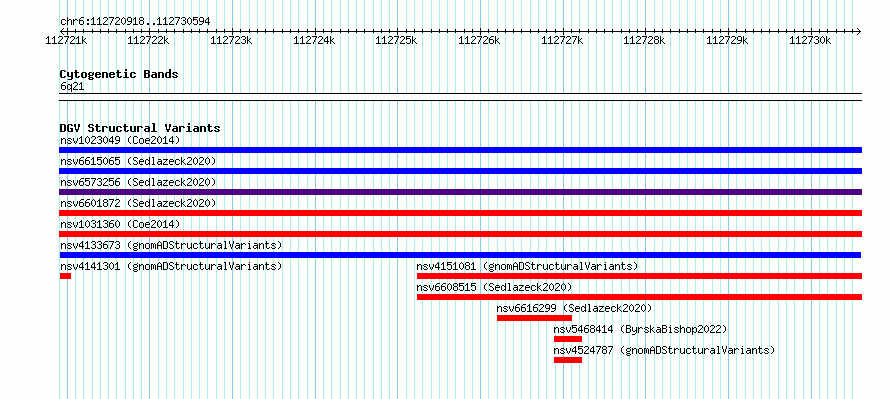This screenshot has width=890, height=399.
Task: Click the Cytogenetic Bands track title
Action: click(119, 74)
